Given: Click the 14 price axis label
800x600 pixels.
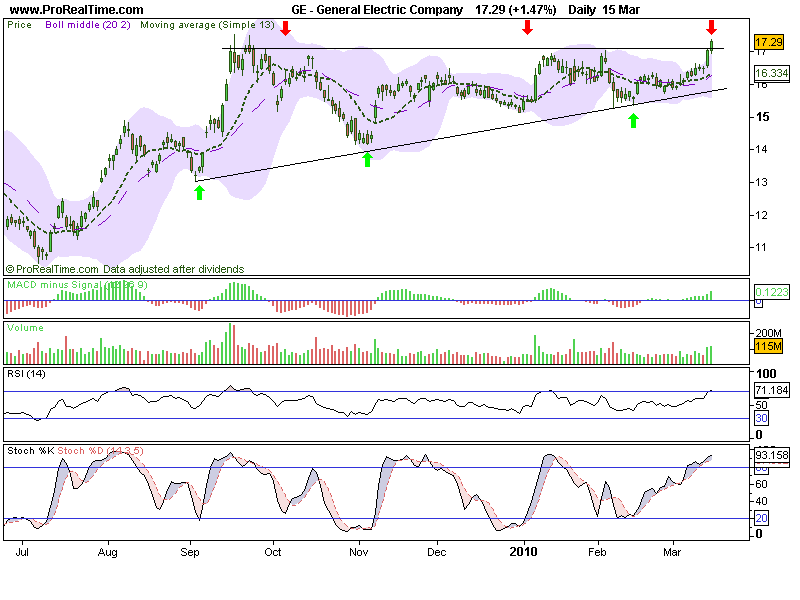Looking at the screenshot, I should click(761, 149).
